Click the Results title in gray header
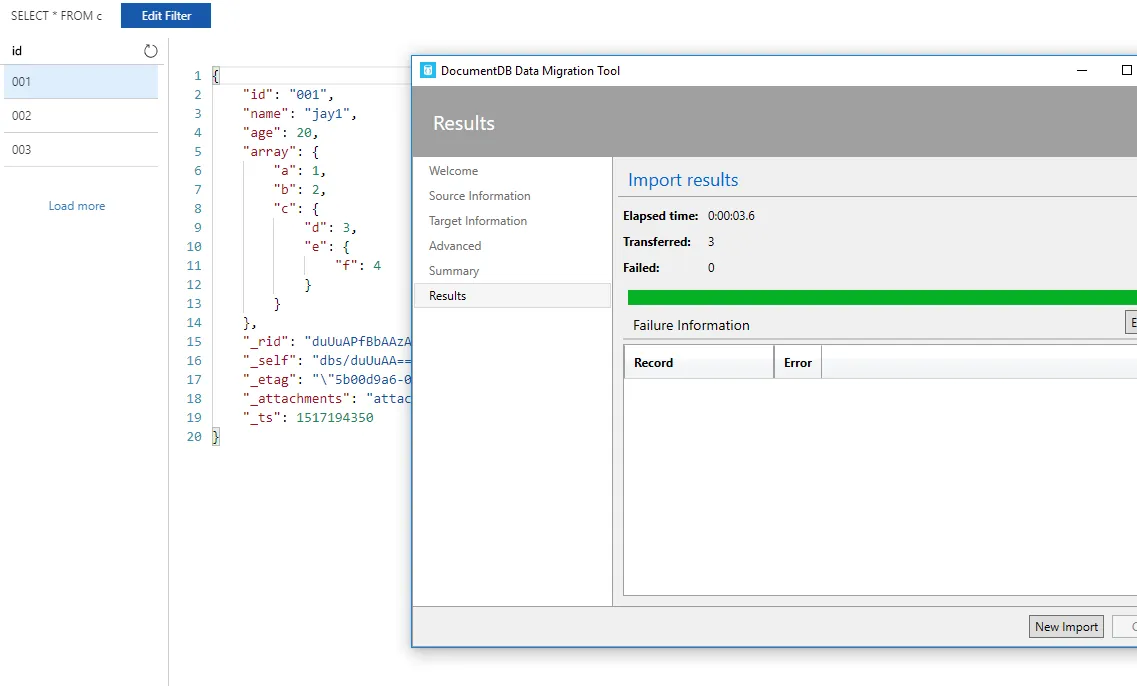Viewport: 1137px width, 686px height. (x=464, y=123)
